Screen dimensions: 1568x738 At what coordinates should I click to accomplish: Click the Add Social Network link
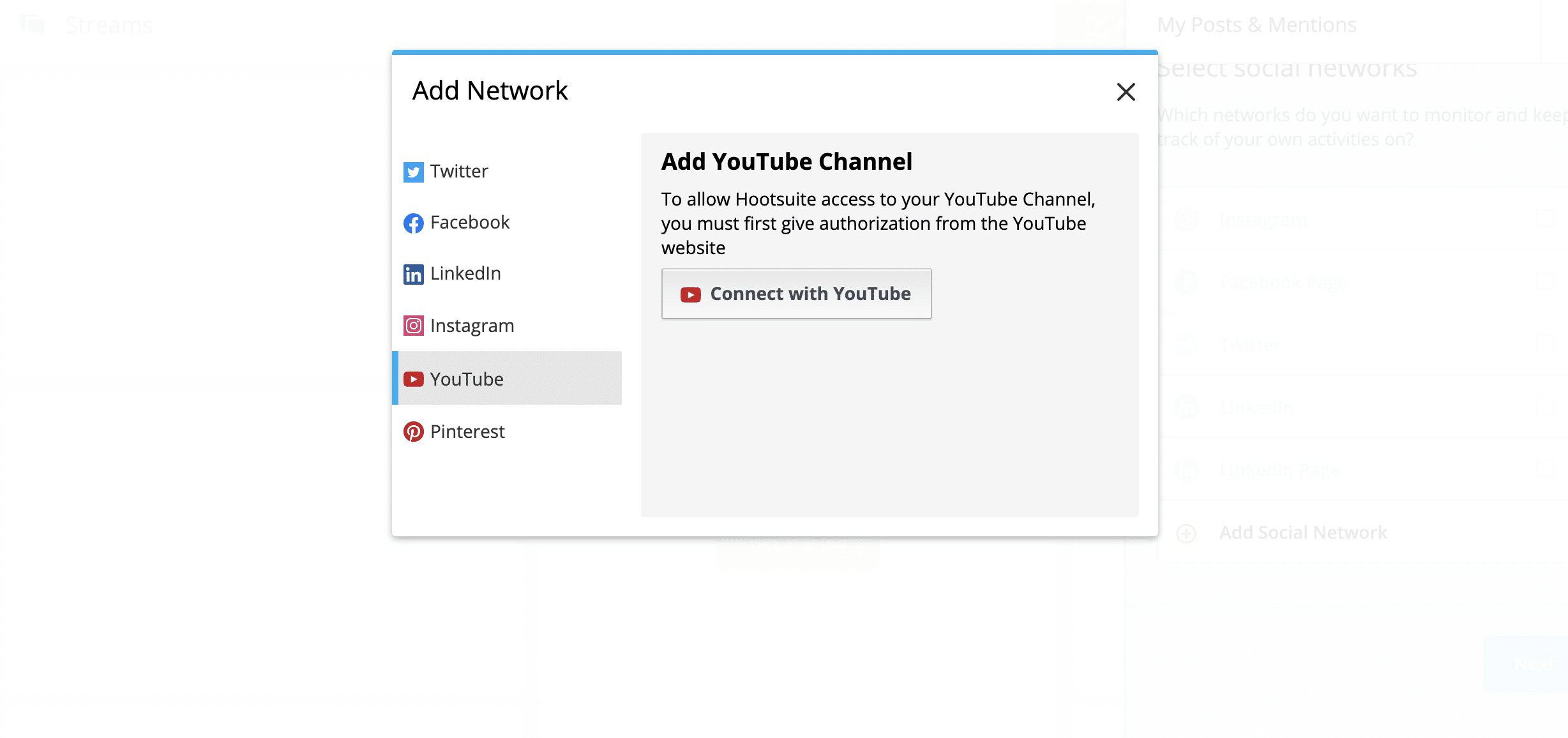[x=1304, y=532]
